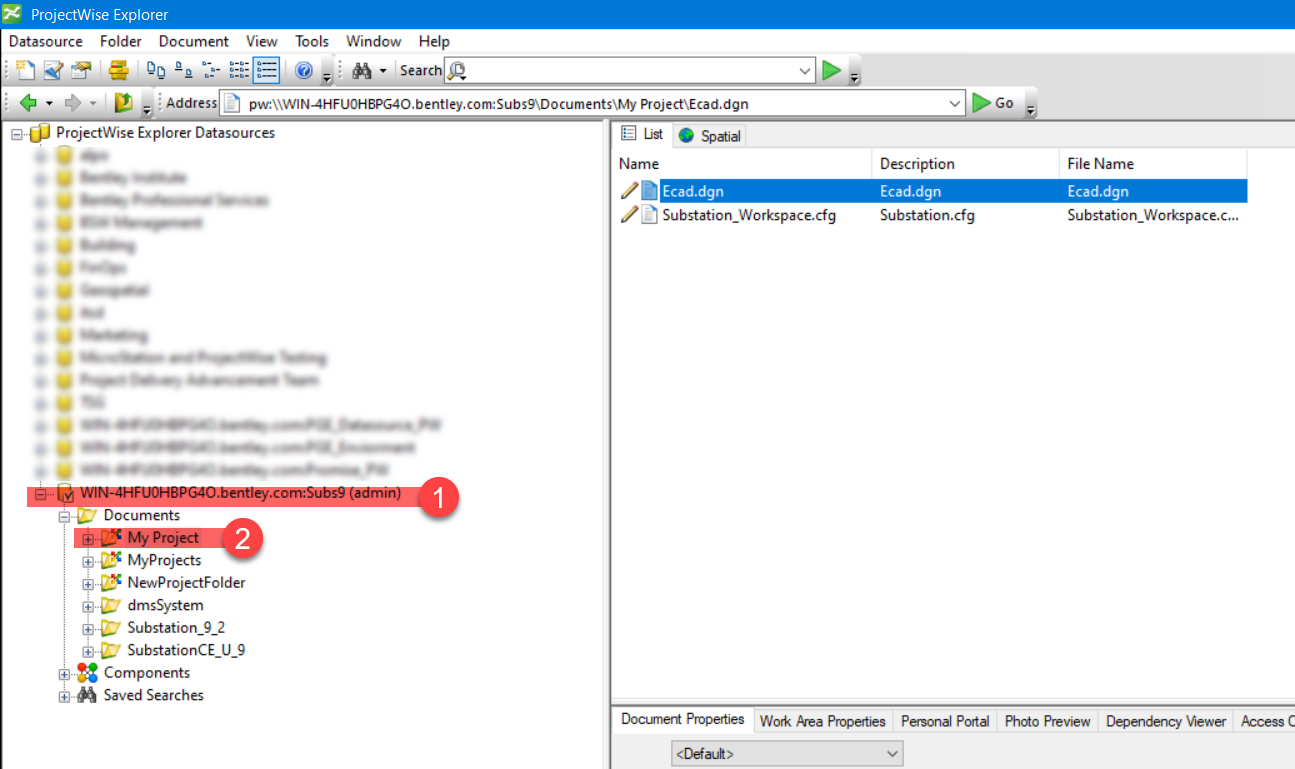1295x769 pixels.
Task: Expand the Components node
Action: [64, 673]
